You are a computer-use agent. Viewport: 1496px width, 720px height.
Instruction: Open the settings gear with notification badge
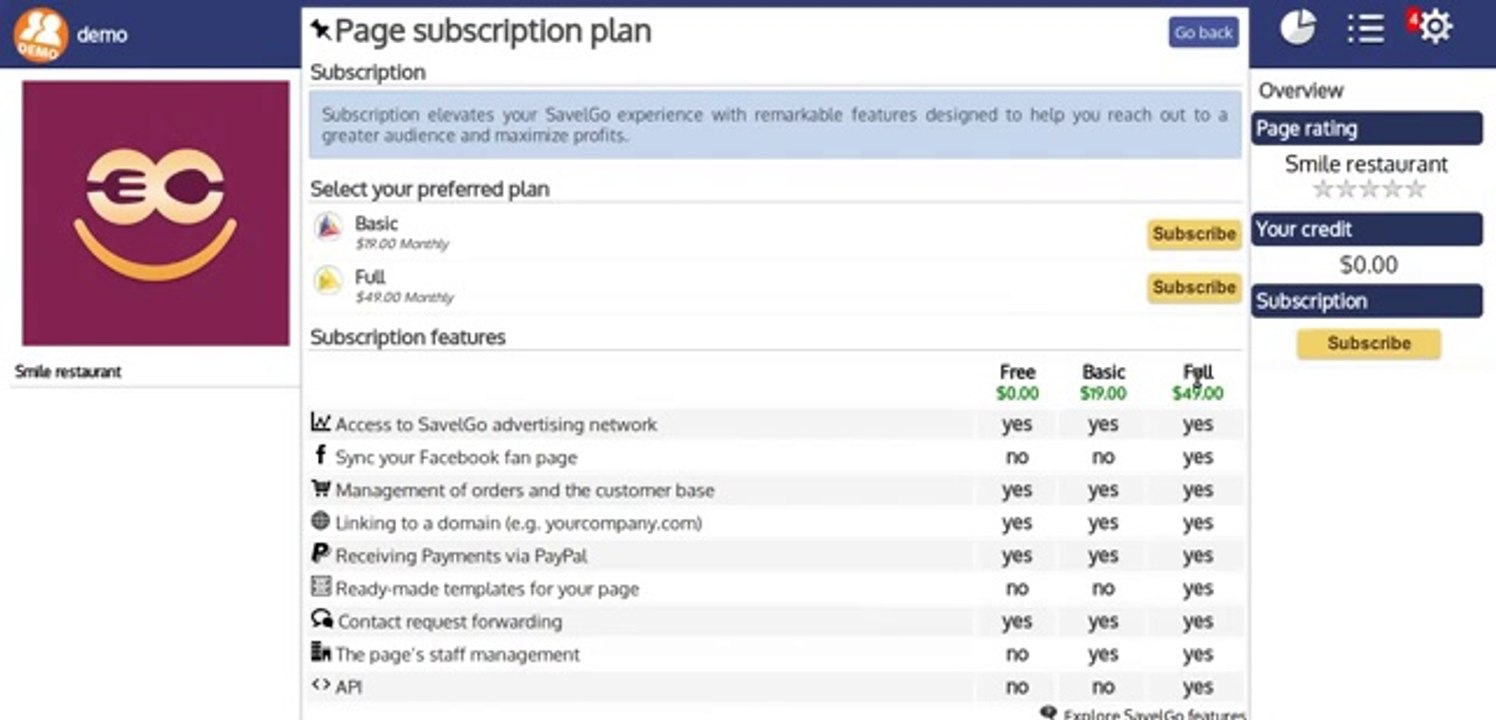tap(1431, 26)
